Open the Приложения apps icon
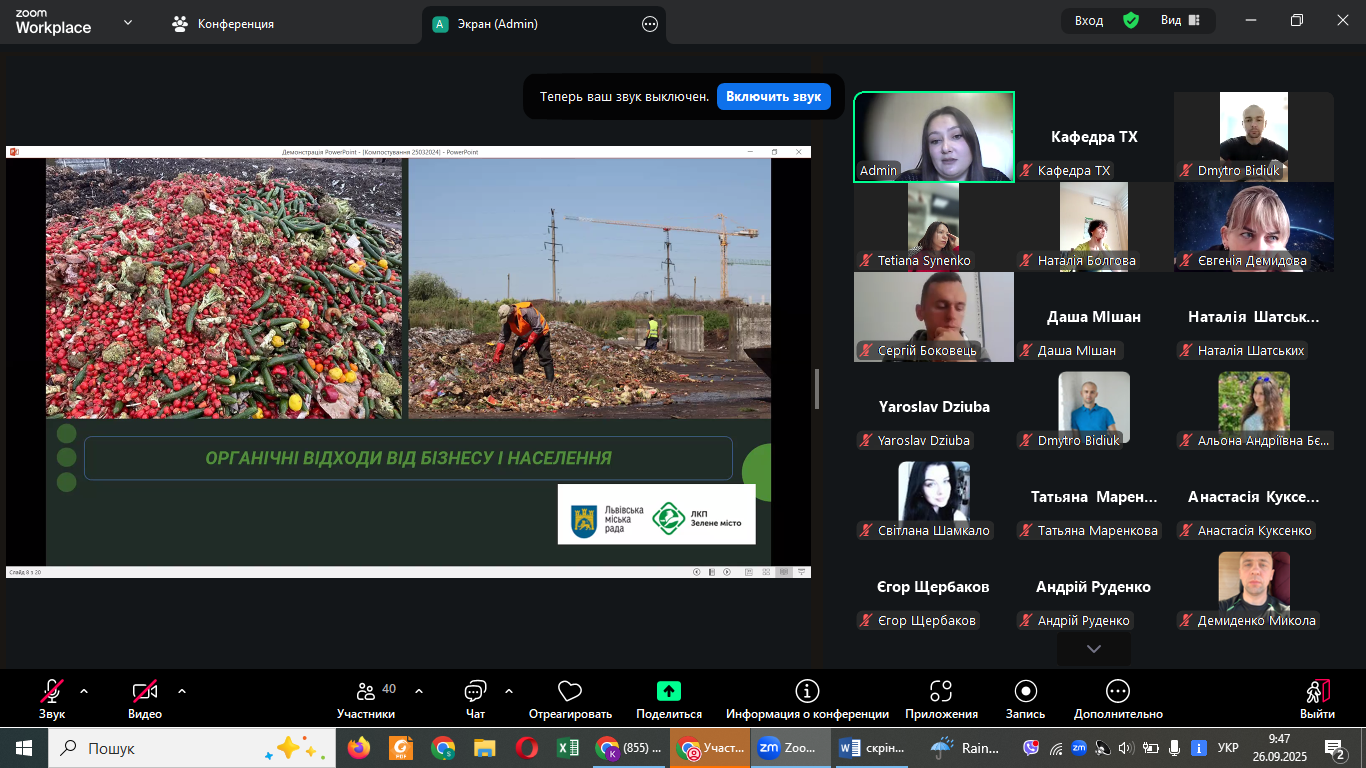1366x768 pixels. tap(941, 691)
